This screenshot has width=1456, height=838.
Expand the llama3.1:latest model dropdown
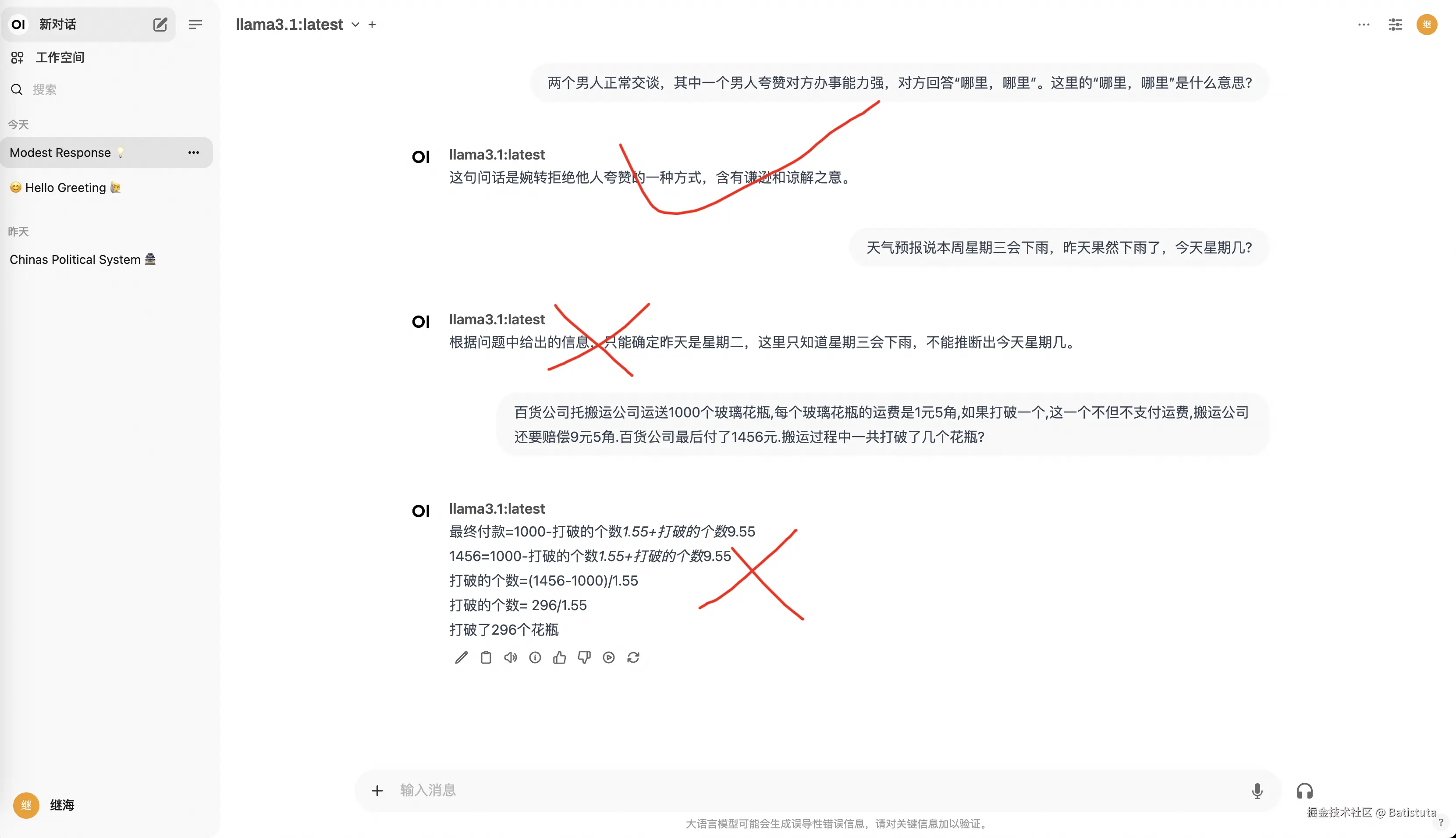(355, 25)
